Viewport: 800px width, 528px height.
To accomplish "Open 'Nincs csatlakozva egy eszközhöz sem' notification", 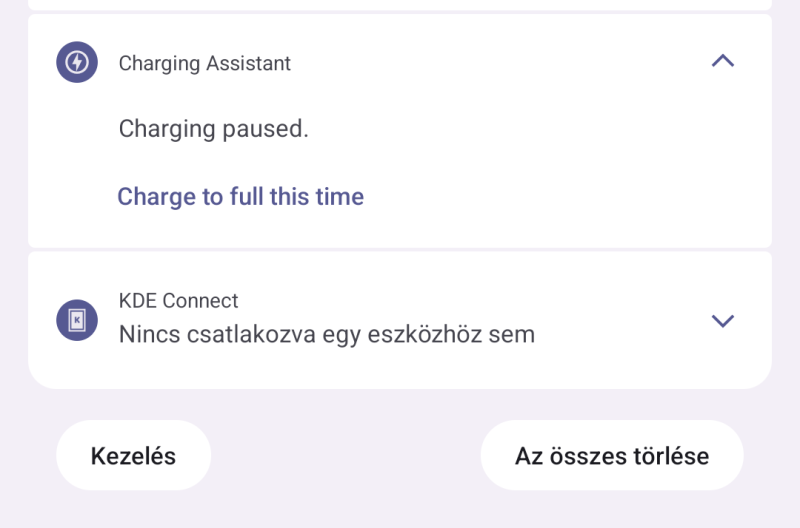I will pos(327,335).
